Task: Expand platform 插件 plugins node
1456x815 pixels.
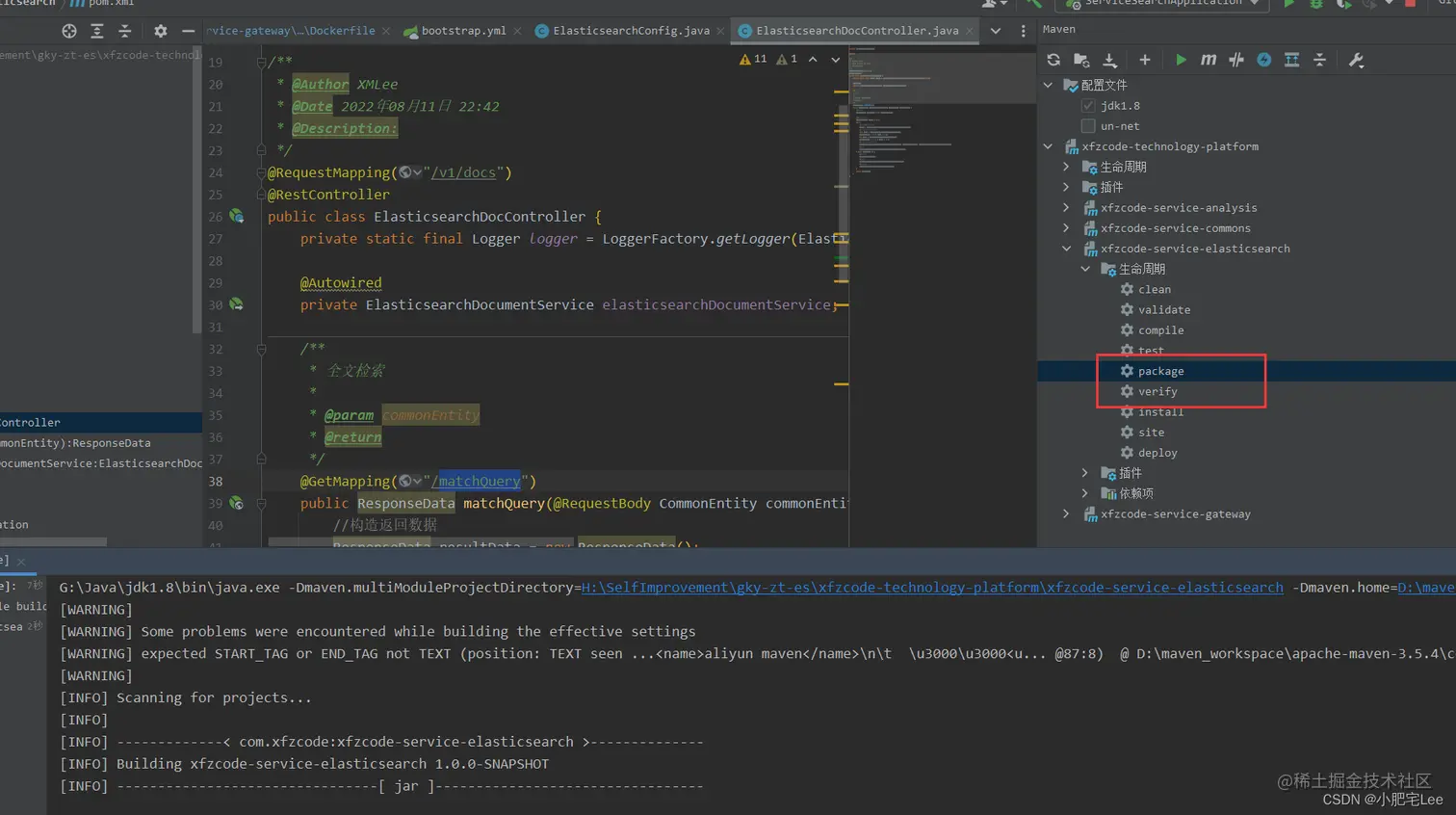Action: pyautogui.click(x=1067, y=187)
